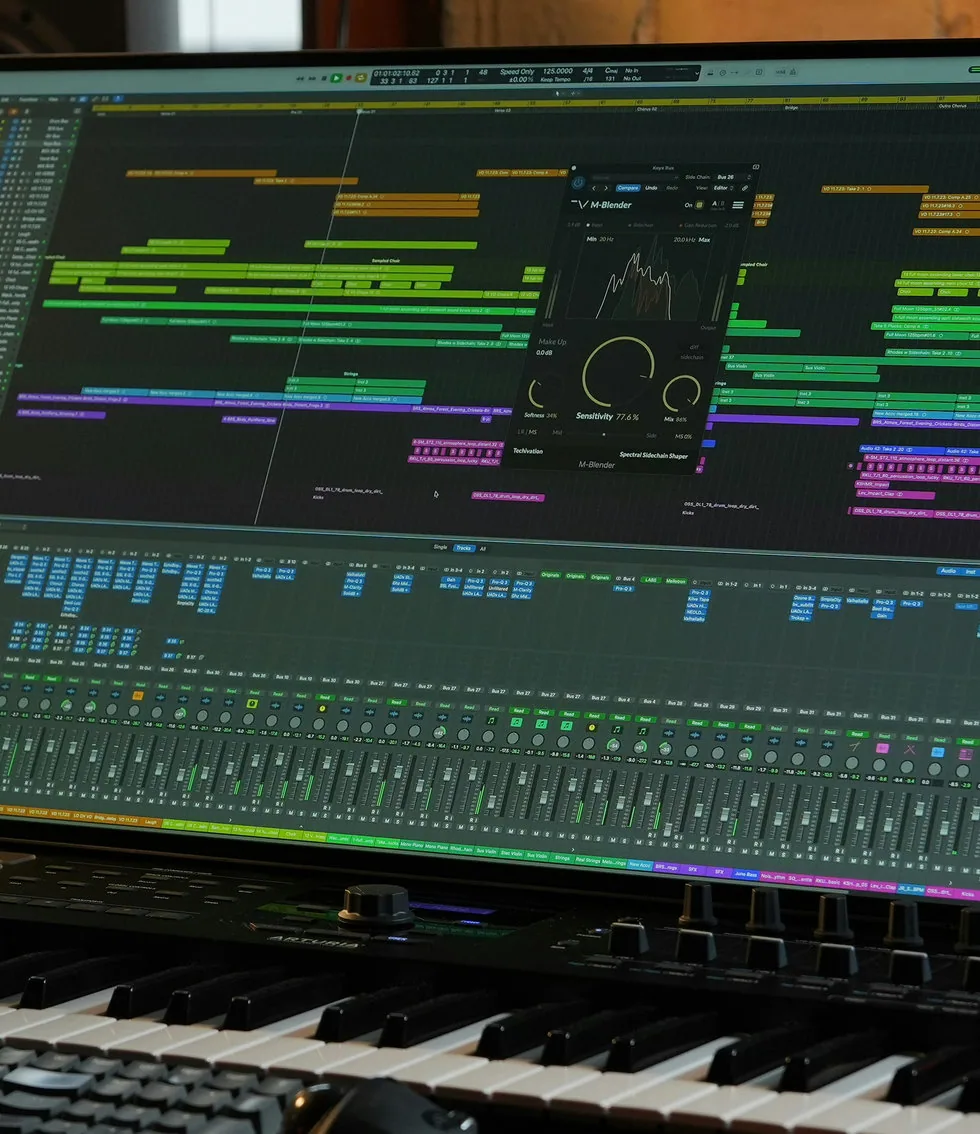Click the red Record button in transport

pos(349,77)
